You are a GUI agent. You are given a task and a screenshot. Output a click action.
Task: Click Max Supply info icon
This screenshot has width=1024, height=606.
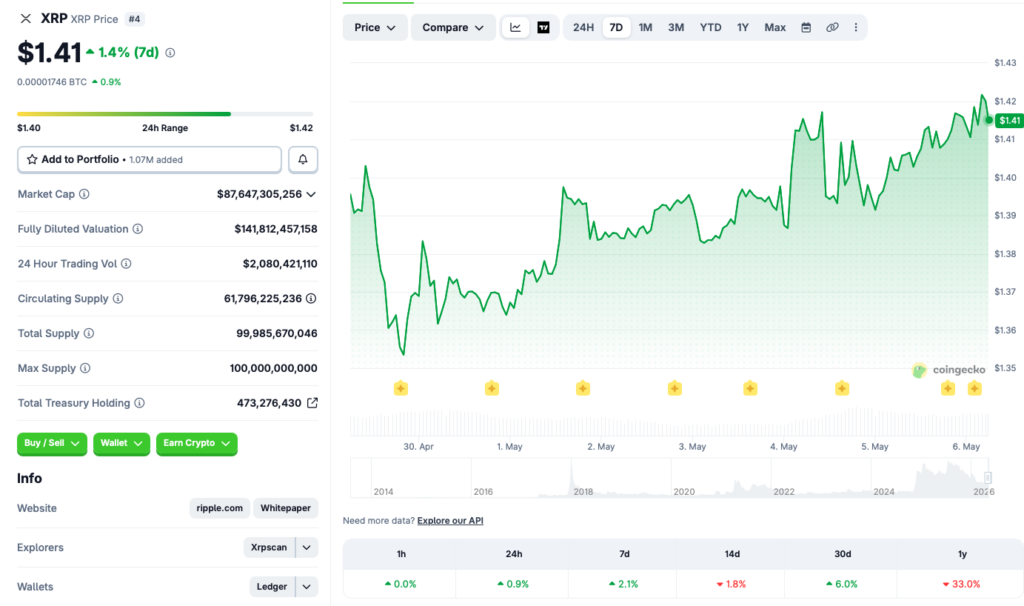(x=85, y=368)
